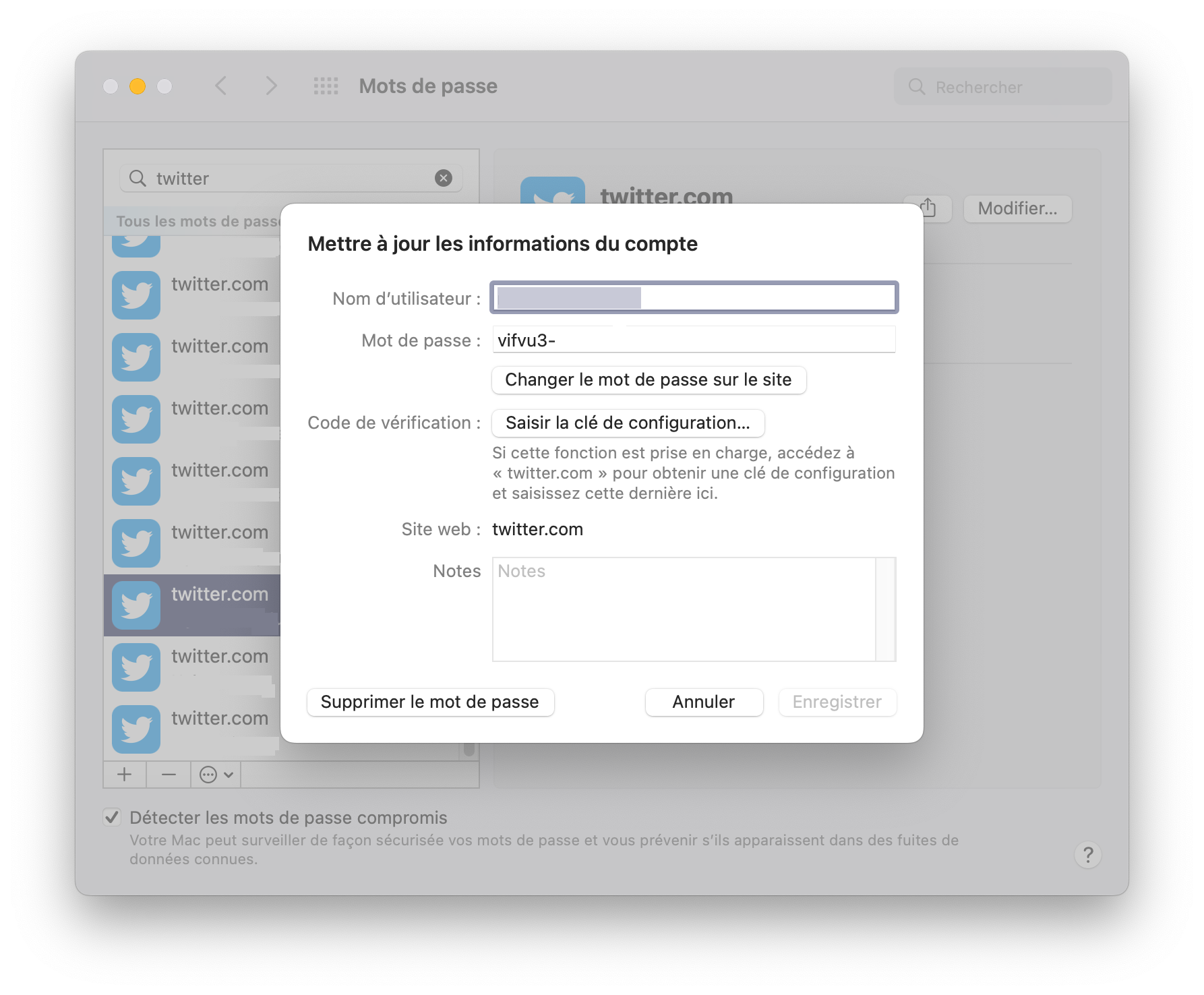The height and width of the screenshot is (995, 1204).
Task: Click the twitter search field in the list
Action: point(291,178)
